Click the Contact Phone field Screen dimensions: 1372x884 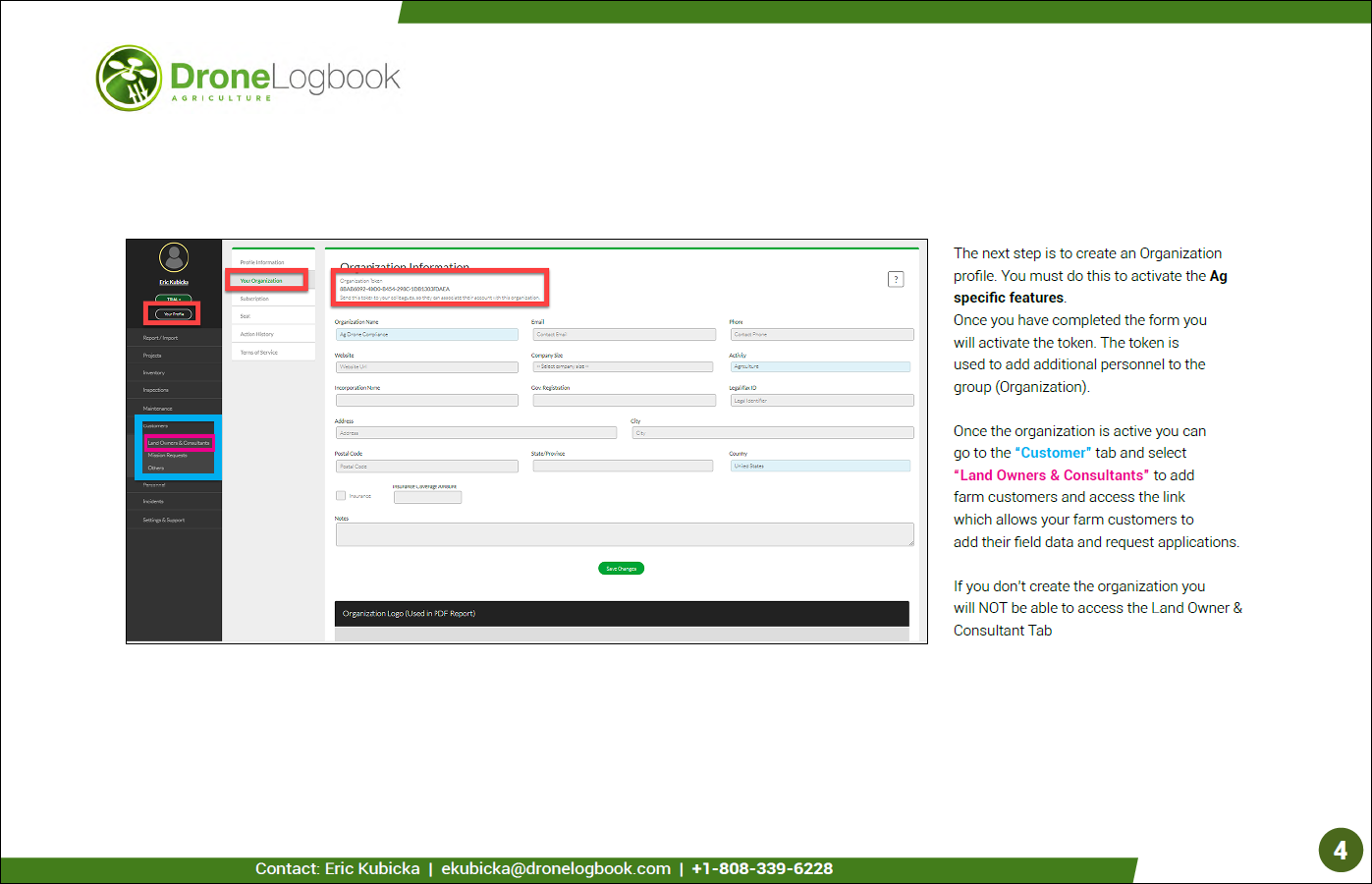tap(822, 335)
